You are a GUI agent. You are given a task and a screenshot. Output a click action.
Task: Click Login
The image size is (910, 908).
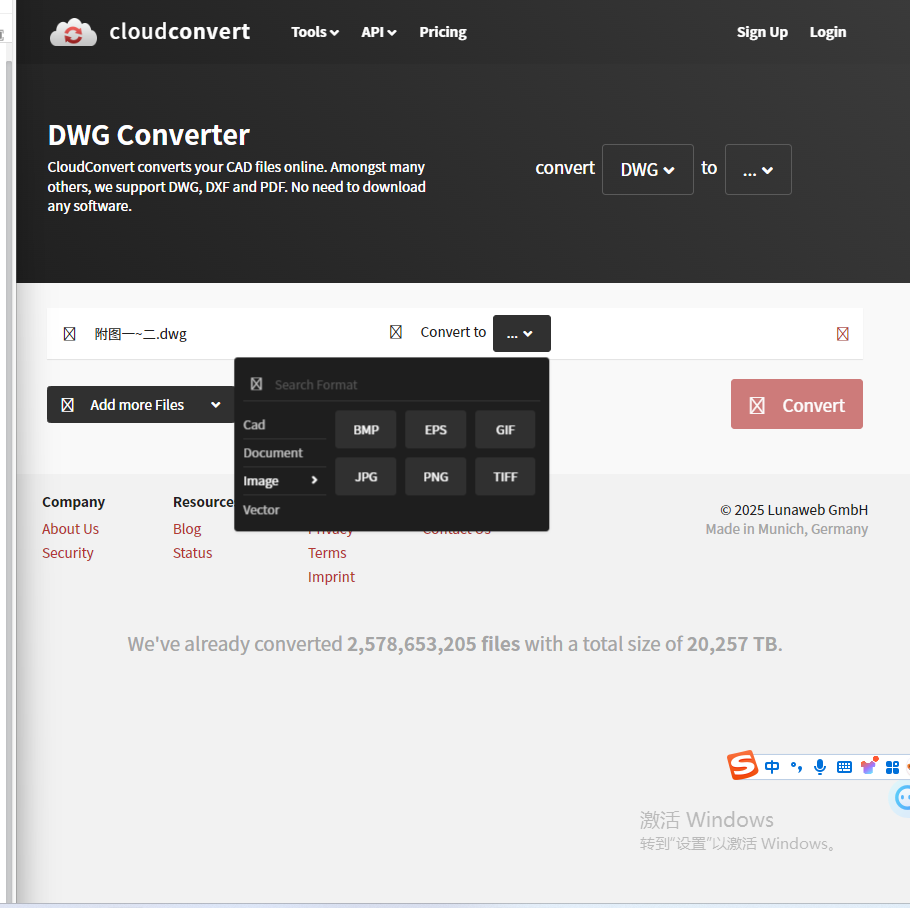pyautogui.click(x=828, y=32)
